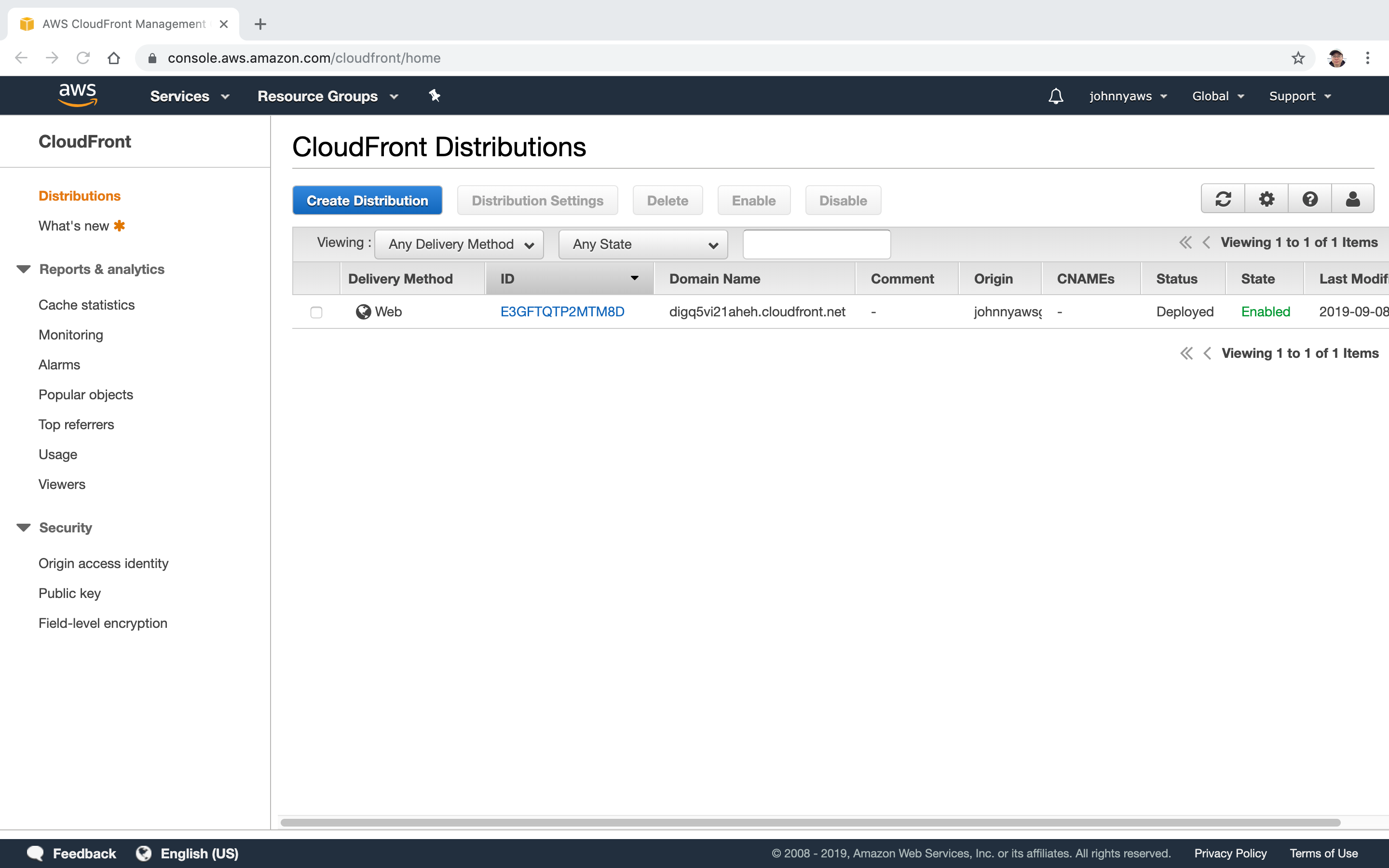Viewport: 1389px width, 868px height.
Task: Click the Disable button
Action: click(x=843, y=200)
